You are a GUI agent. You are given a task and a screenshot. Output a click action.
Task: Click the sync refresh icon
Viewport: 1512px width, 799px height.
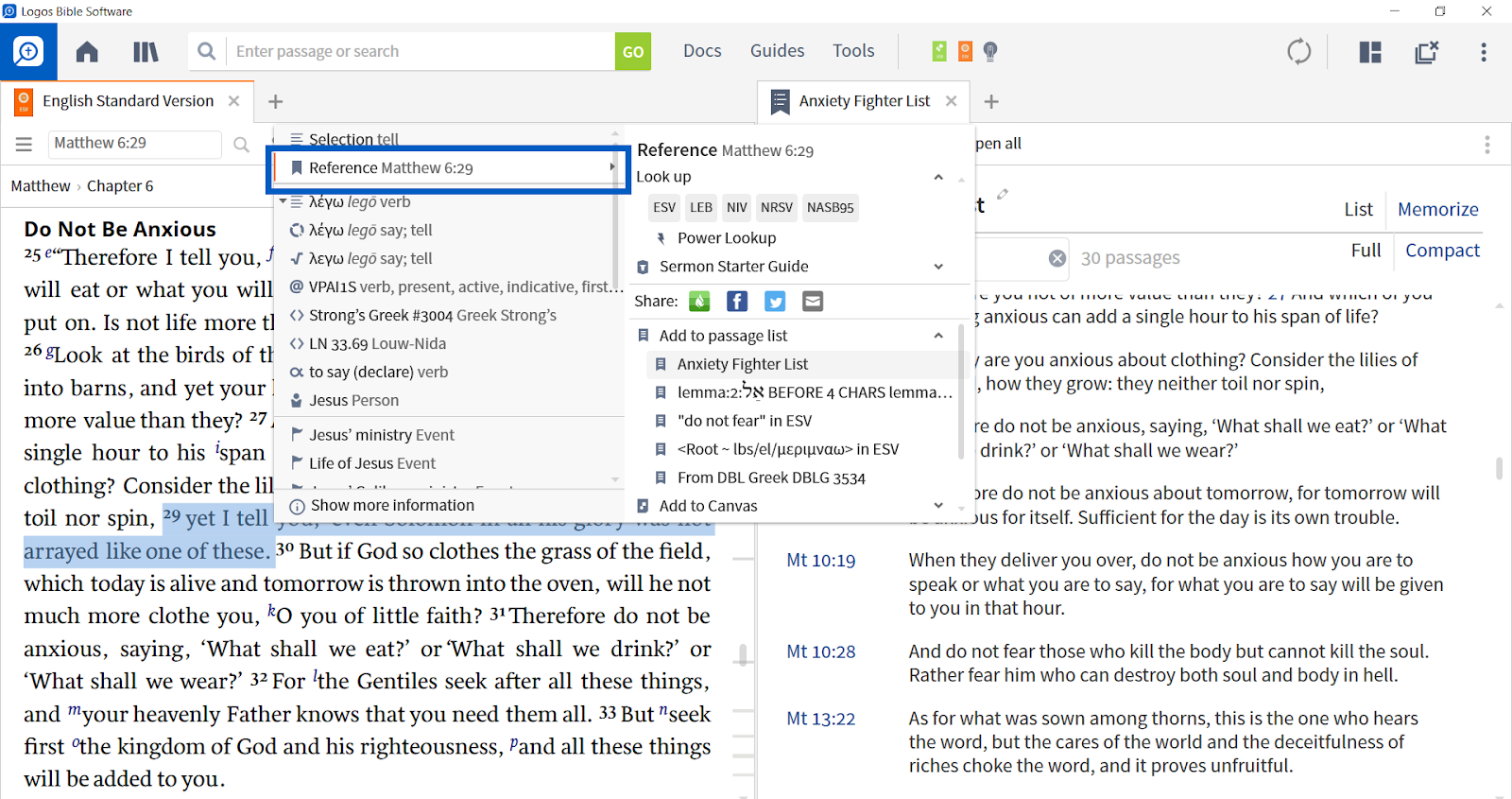pyautogui.click(x=1299, y=51)
